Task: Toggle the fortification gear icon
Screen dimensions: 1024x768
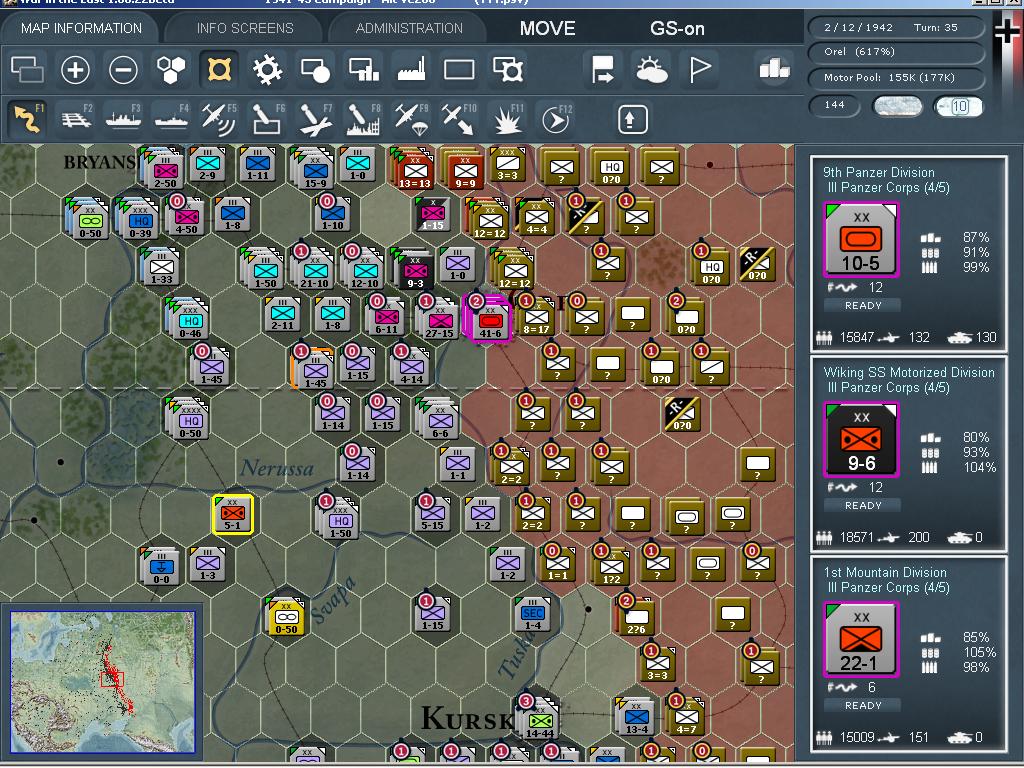Action: click(267, 69)
